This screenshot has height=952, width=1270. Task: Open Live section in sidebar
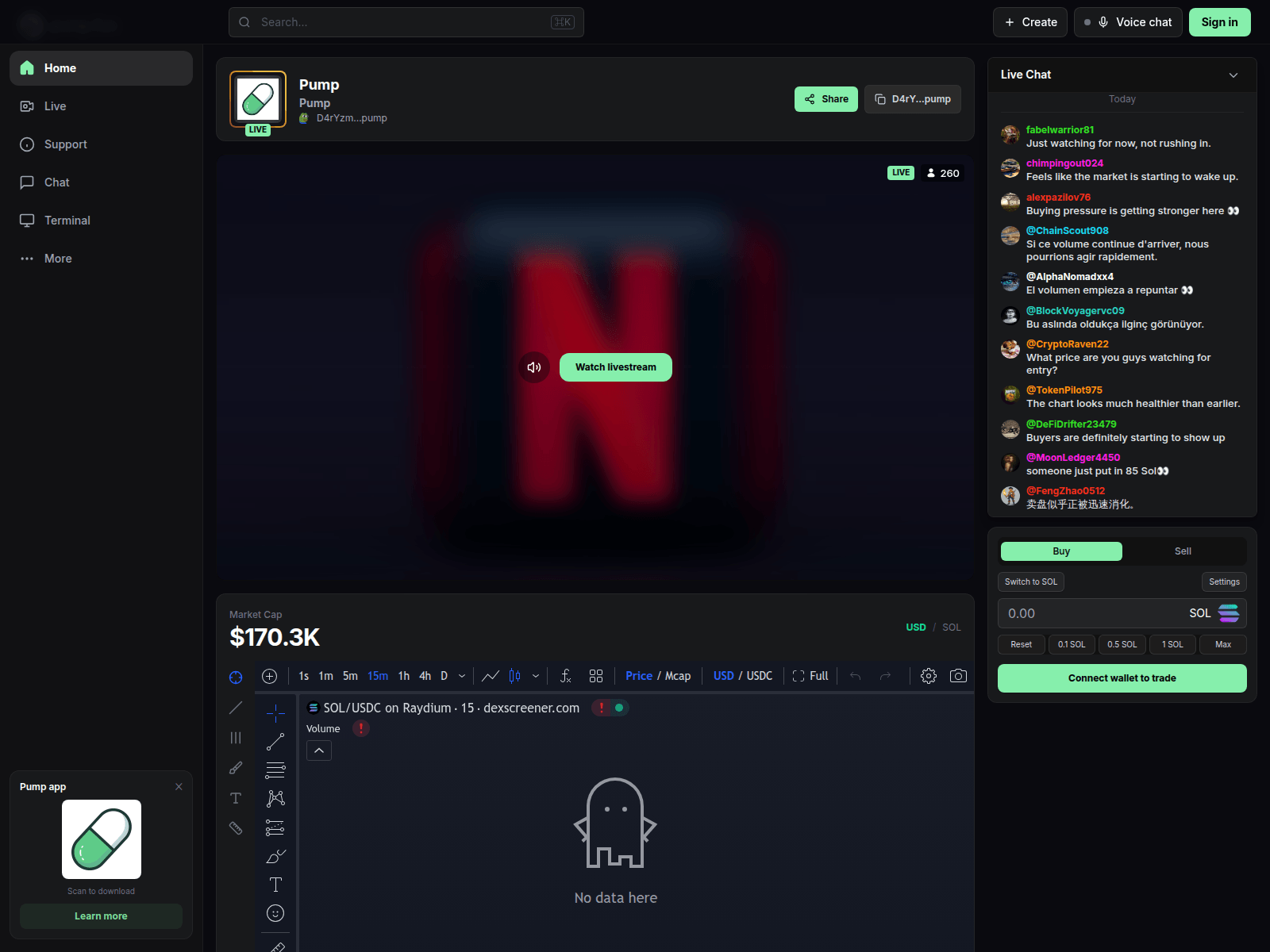coord(101,106)
